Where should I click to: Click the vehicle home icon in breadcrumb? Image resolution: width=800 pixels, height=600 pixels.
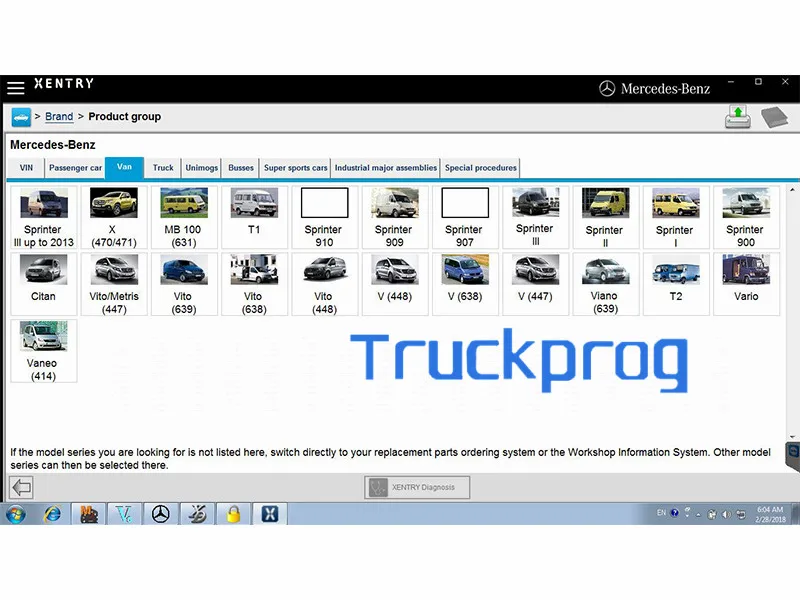click(x=21, y=117)
